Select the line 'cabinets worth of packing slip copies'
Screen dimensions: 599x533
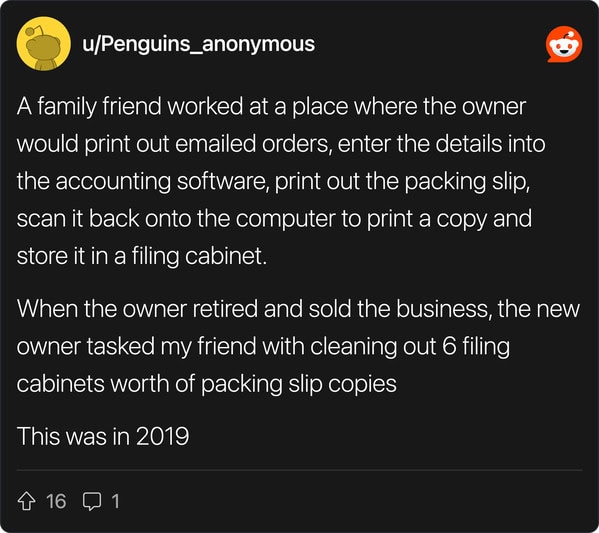(207, 384)
